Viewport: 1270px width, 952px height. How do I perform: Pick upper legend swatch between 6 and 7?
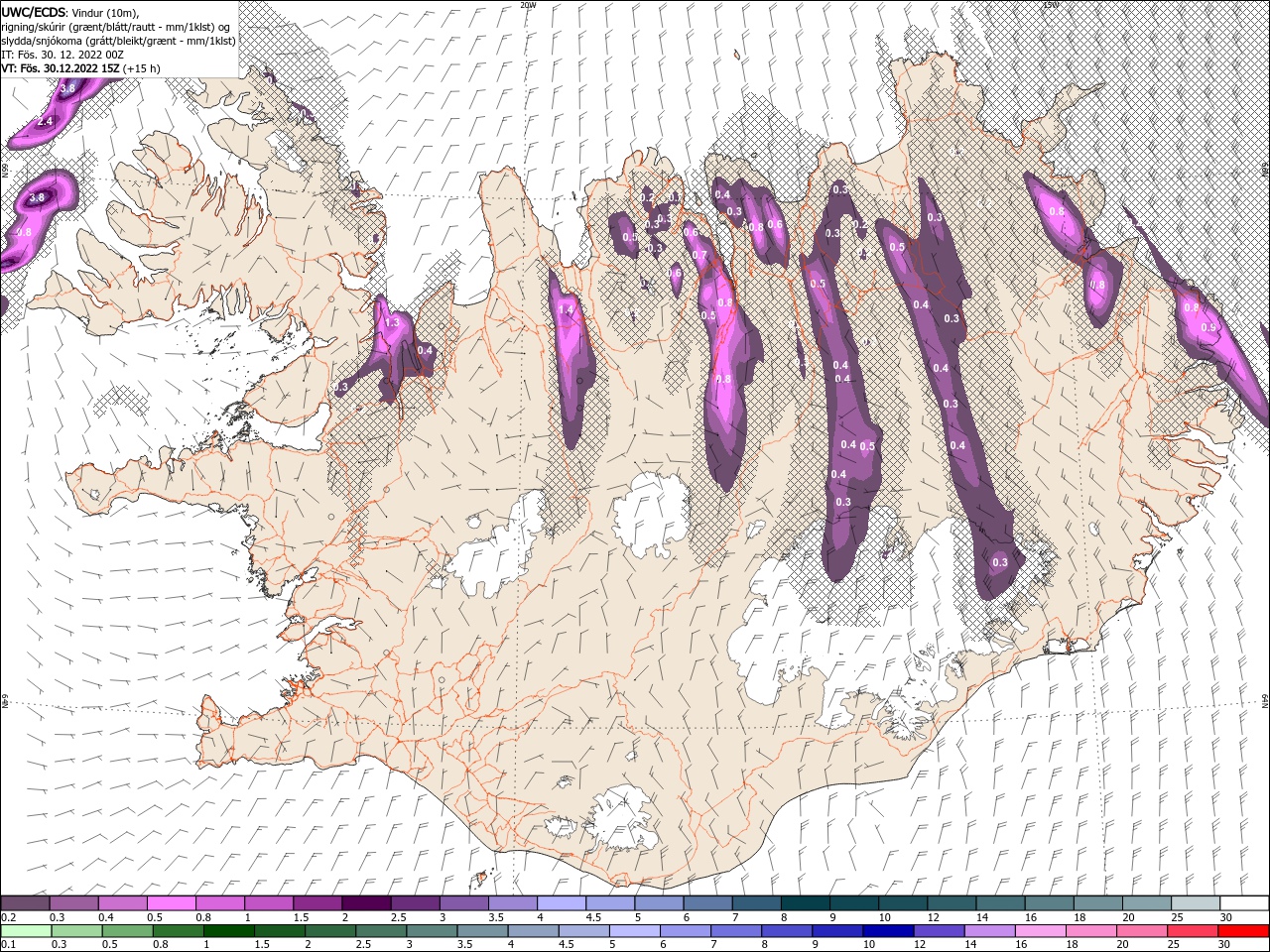707,903
